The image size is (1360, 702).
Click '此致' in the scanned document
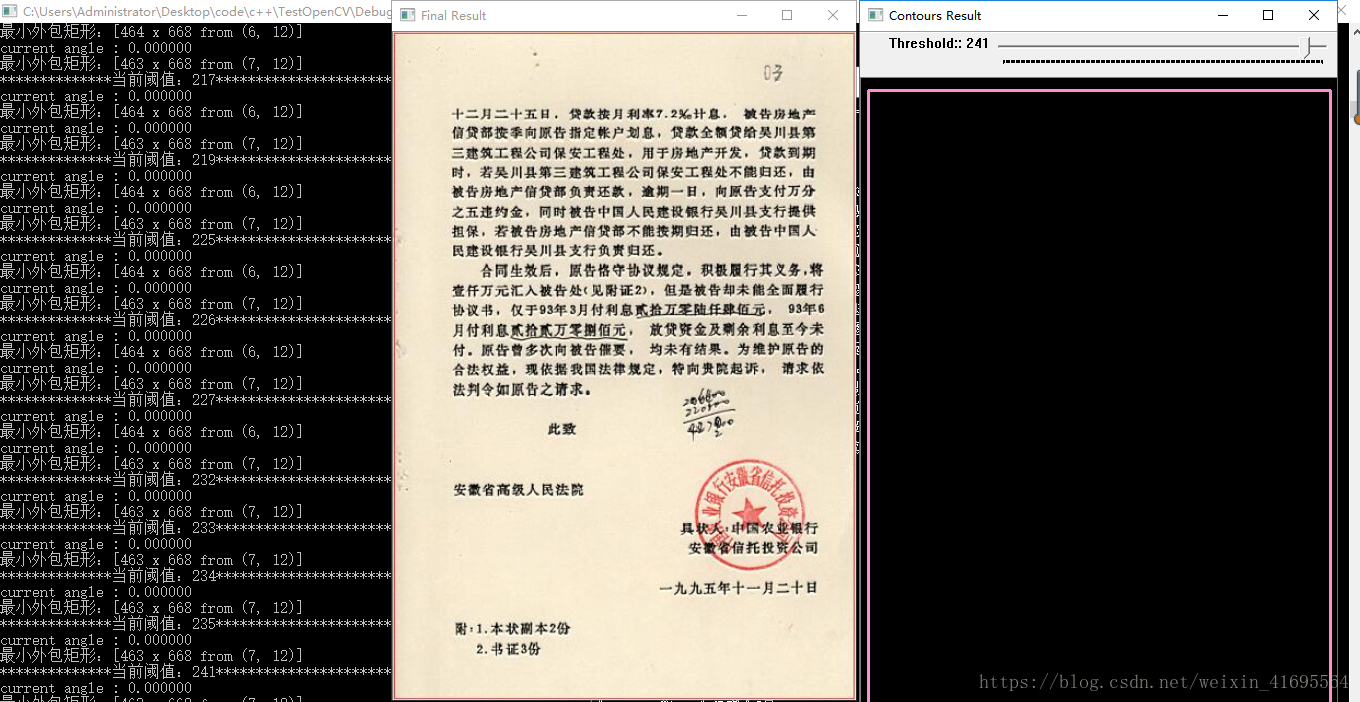tap(562, 429)
